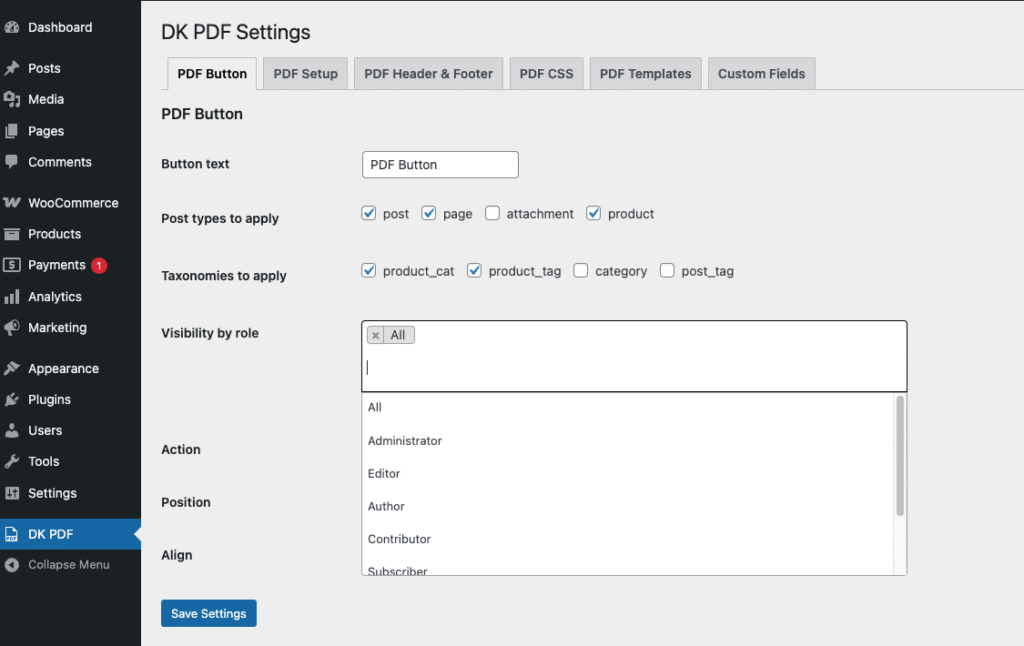Remove the All role tag

click(376, 335)
